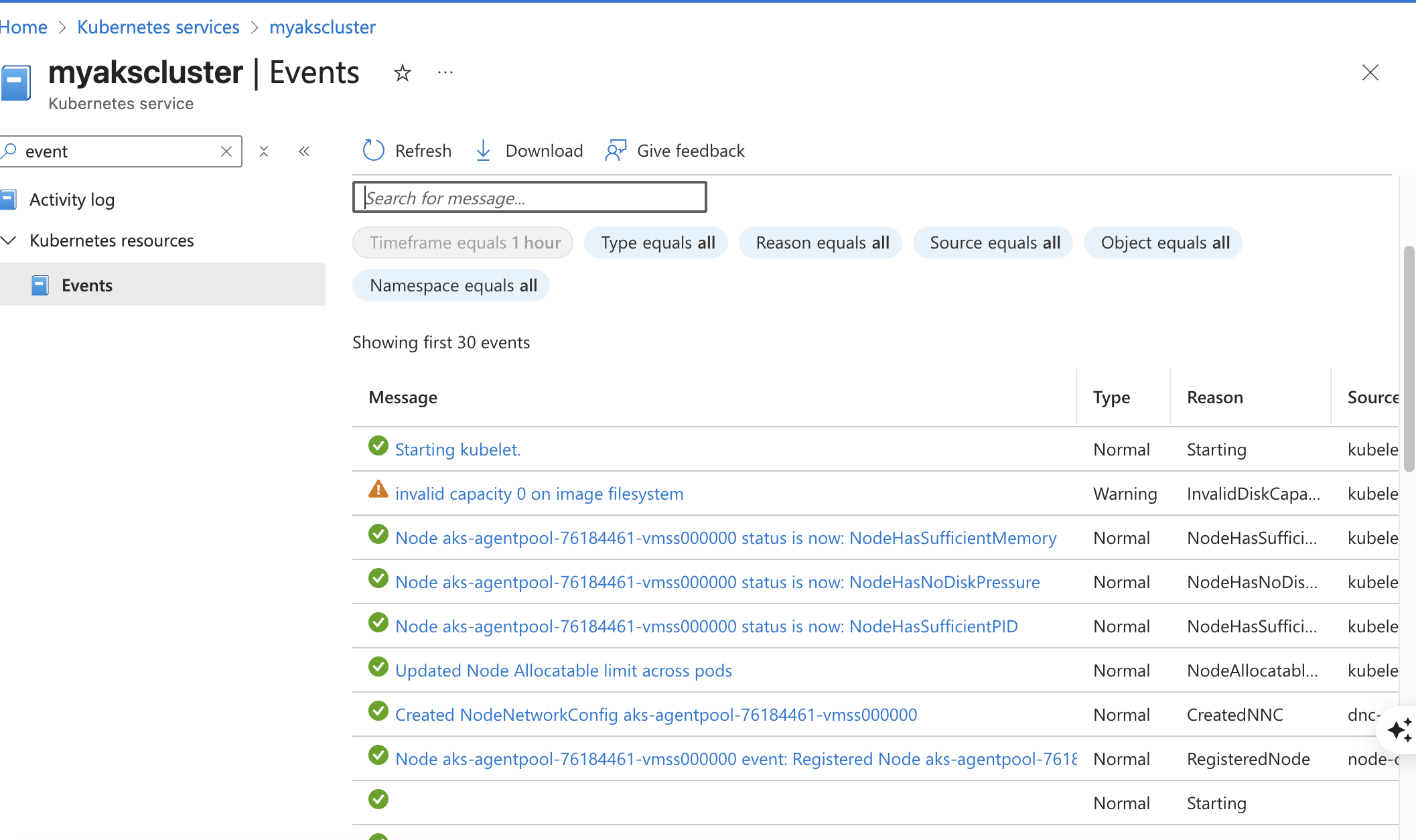Open Namespace equals all filter
The width and height of the screenshot is (1416, 840).
coord(453,285)
